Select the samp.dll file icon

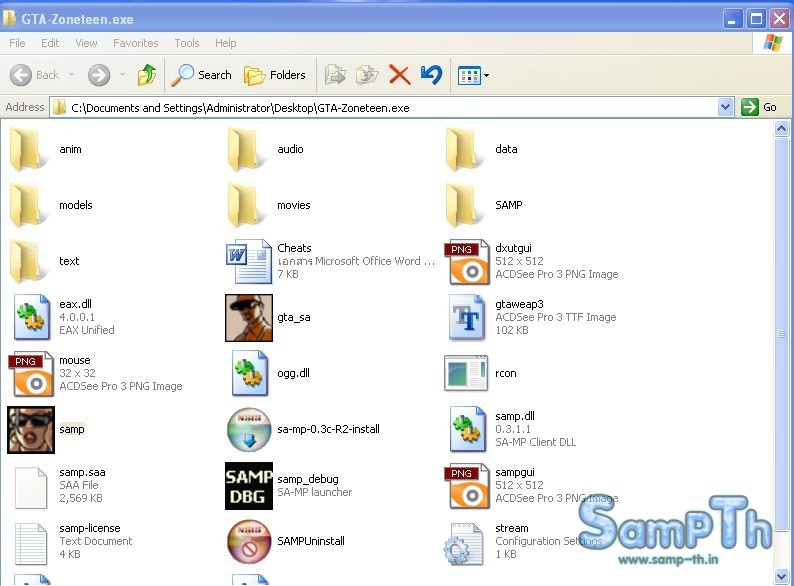click(468, 429)
